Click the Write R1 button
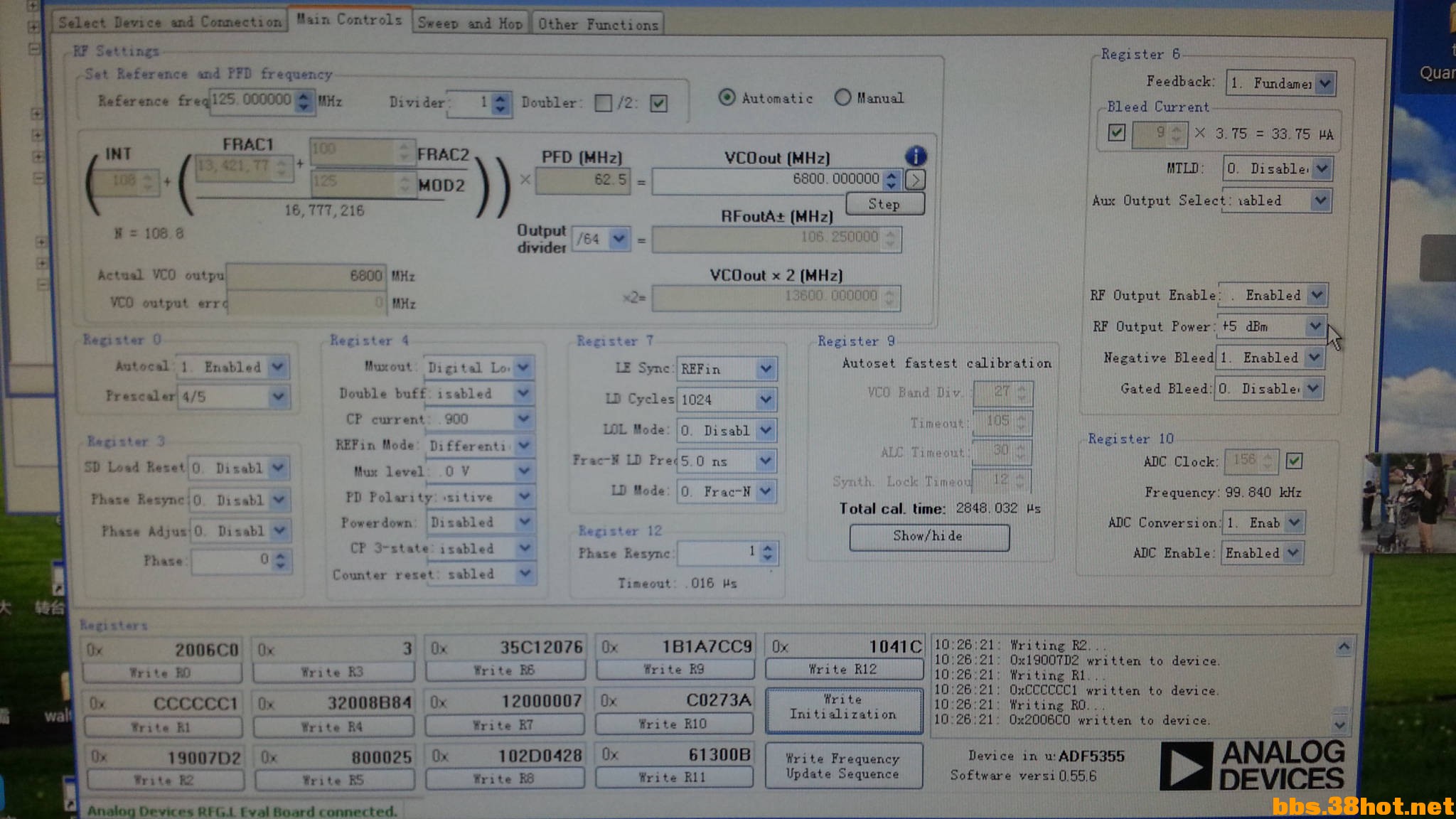The width and height of the screenshot is (1456, 819). point(163,727)
